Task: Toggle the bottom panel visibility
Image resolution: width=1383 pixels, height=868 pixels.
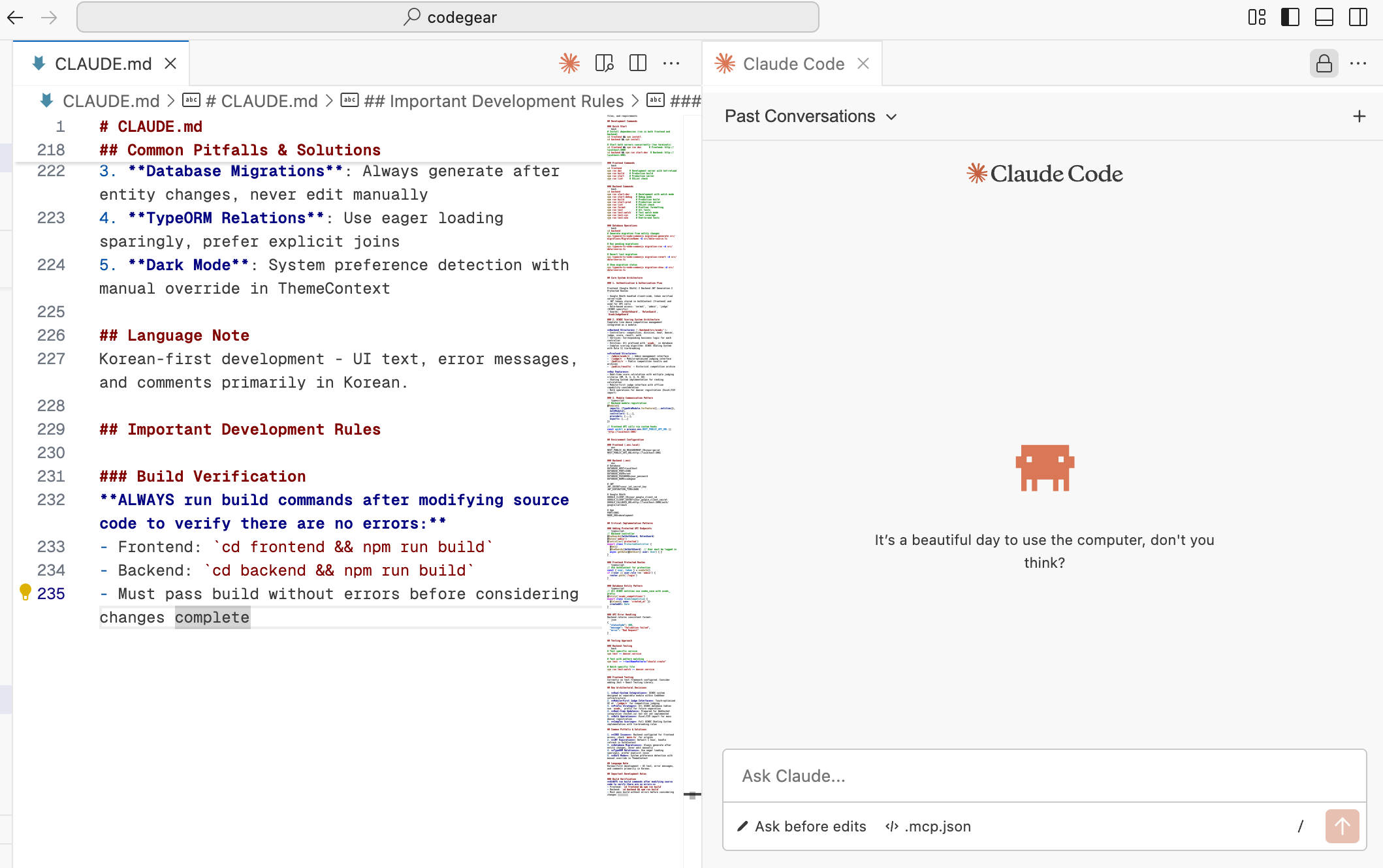Action: 1324,17
